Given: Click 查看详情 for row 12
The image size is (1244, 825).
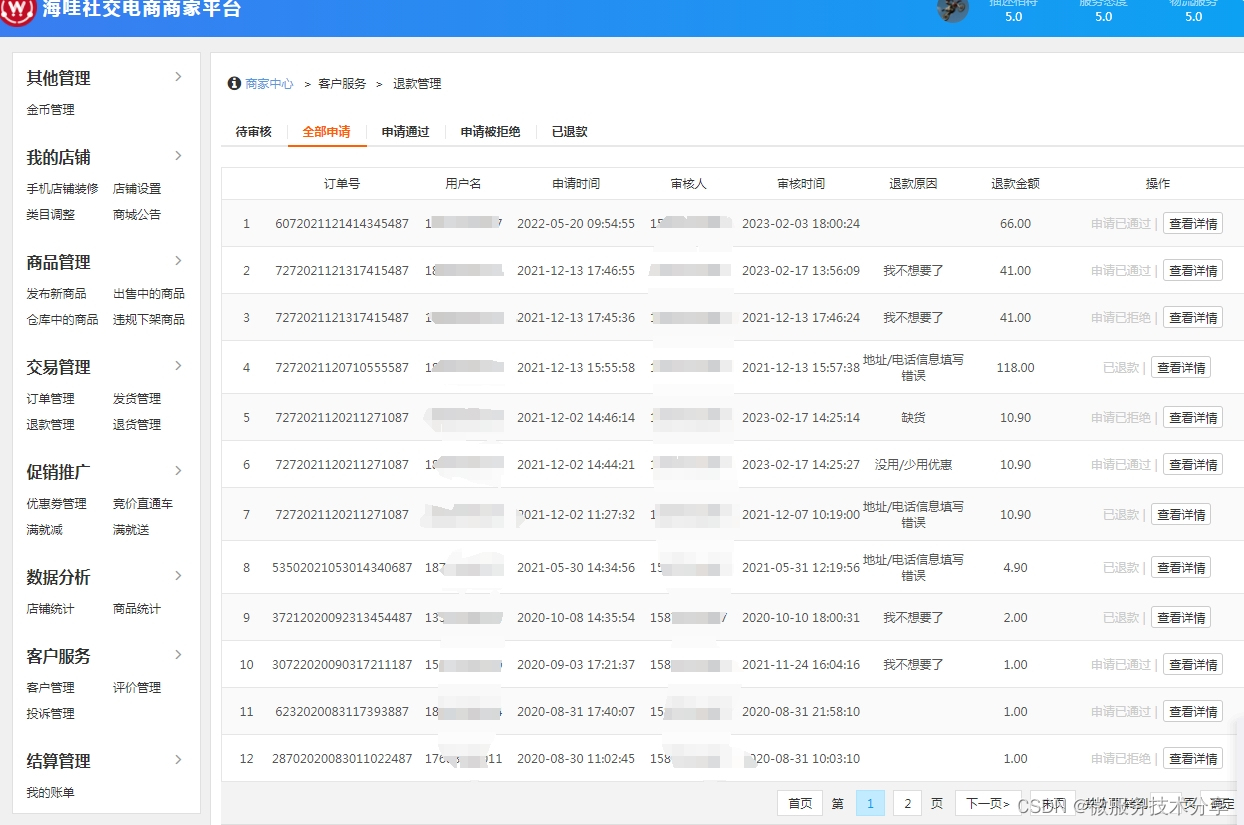Looking at the screenshot, I should [x=1193, y=759].
